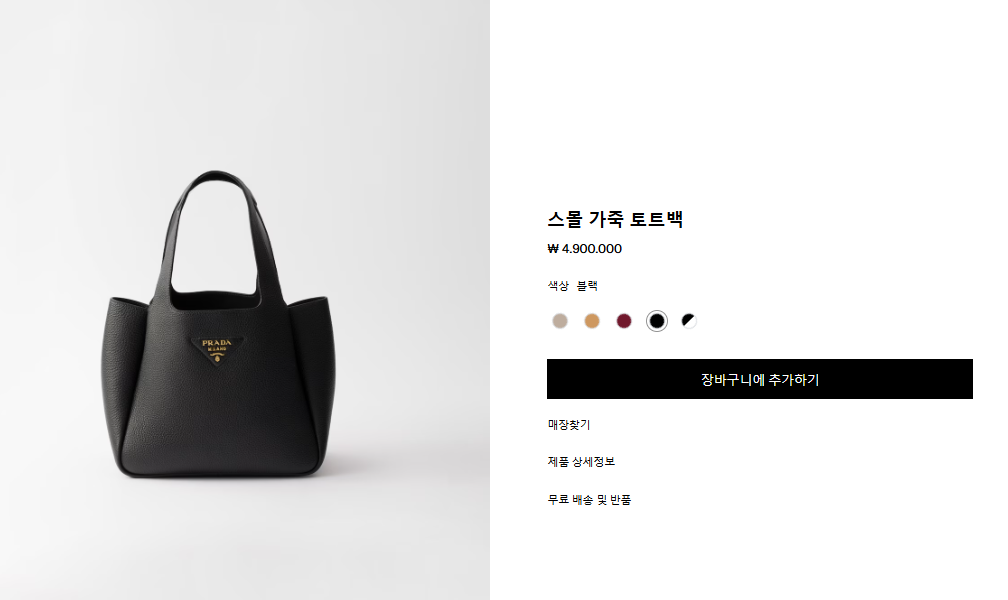The height and width of the screenshot is (600, 1008).
Task: Pick the burgundy red color swatch
Action: 624,321
